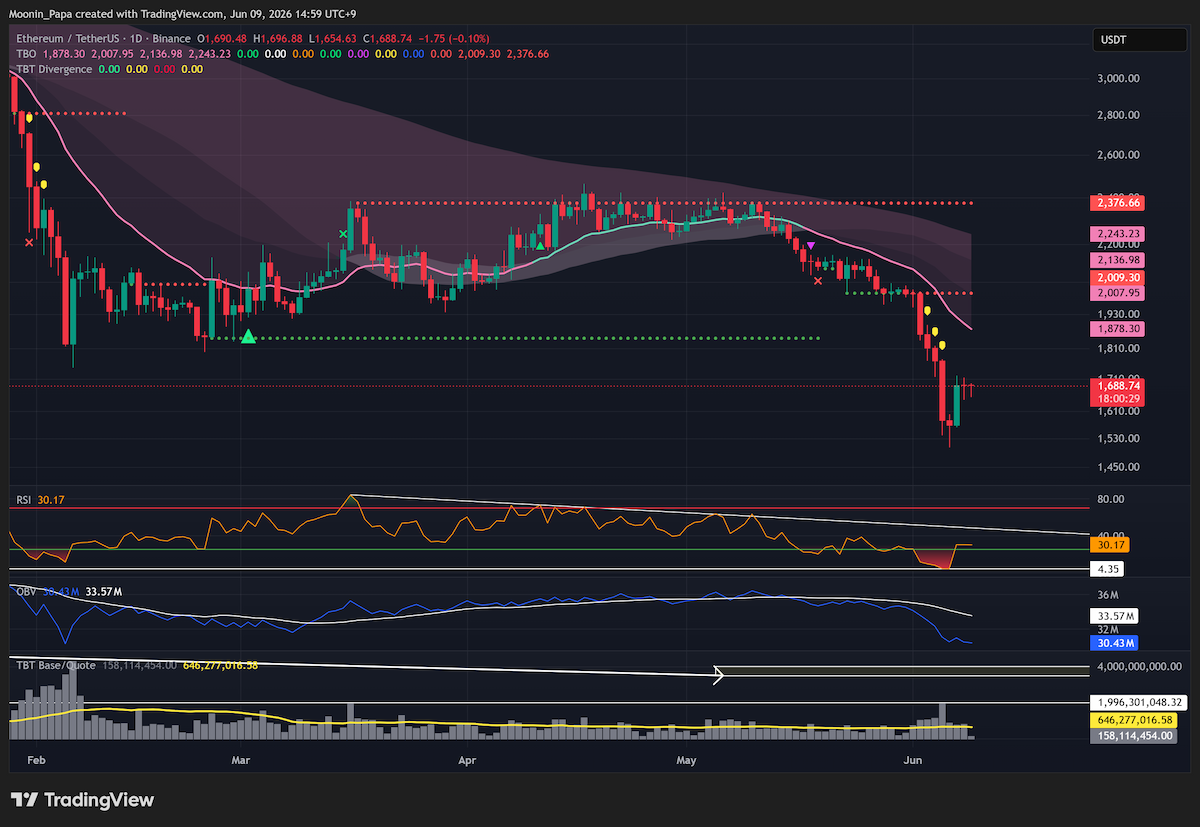Select the RSI indicator label
The height and width of the screenshot is (827, 1200).
pos(24,498)
